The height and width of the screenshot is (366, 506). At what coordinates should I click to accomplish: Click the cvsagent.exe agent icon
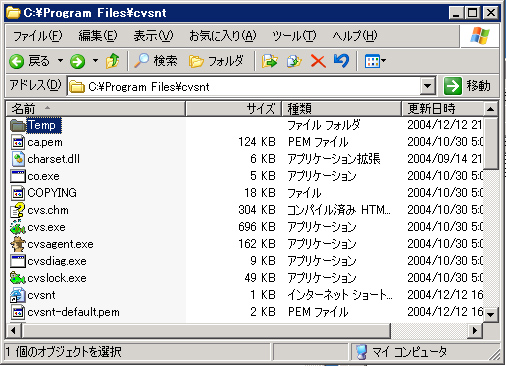[18, 244]
